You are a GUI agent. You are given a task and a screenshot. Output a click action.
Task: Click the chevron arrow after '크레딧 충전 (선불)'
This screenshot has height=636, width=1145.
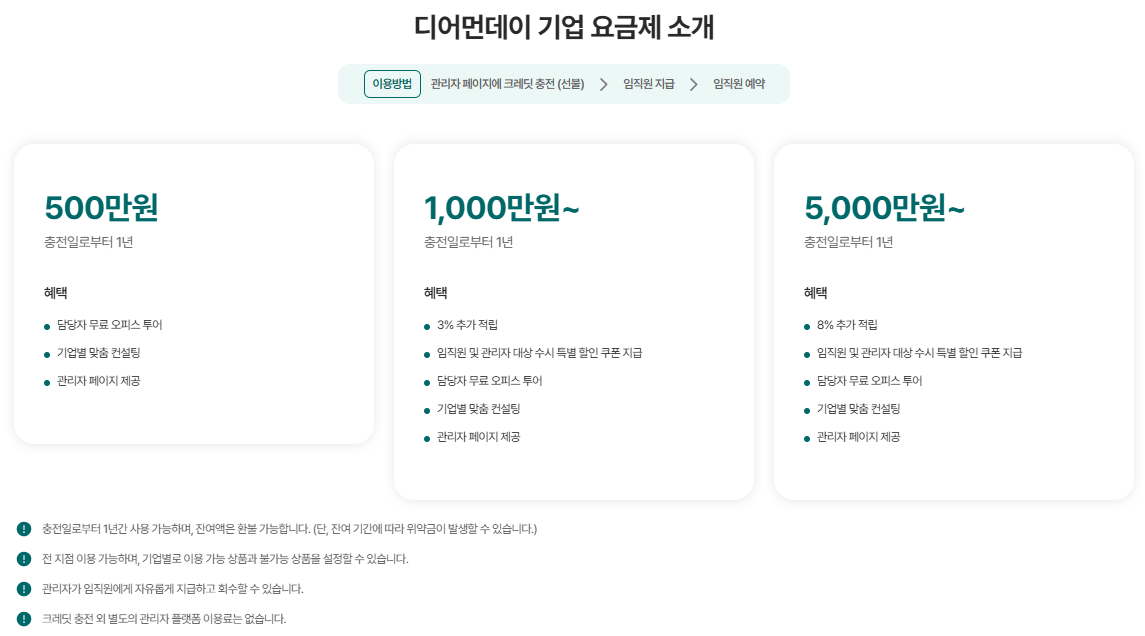pyautogui.click(x=603, y=84)
